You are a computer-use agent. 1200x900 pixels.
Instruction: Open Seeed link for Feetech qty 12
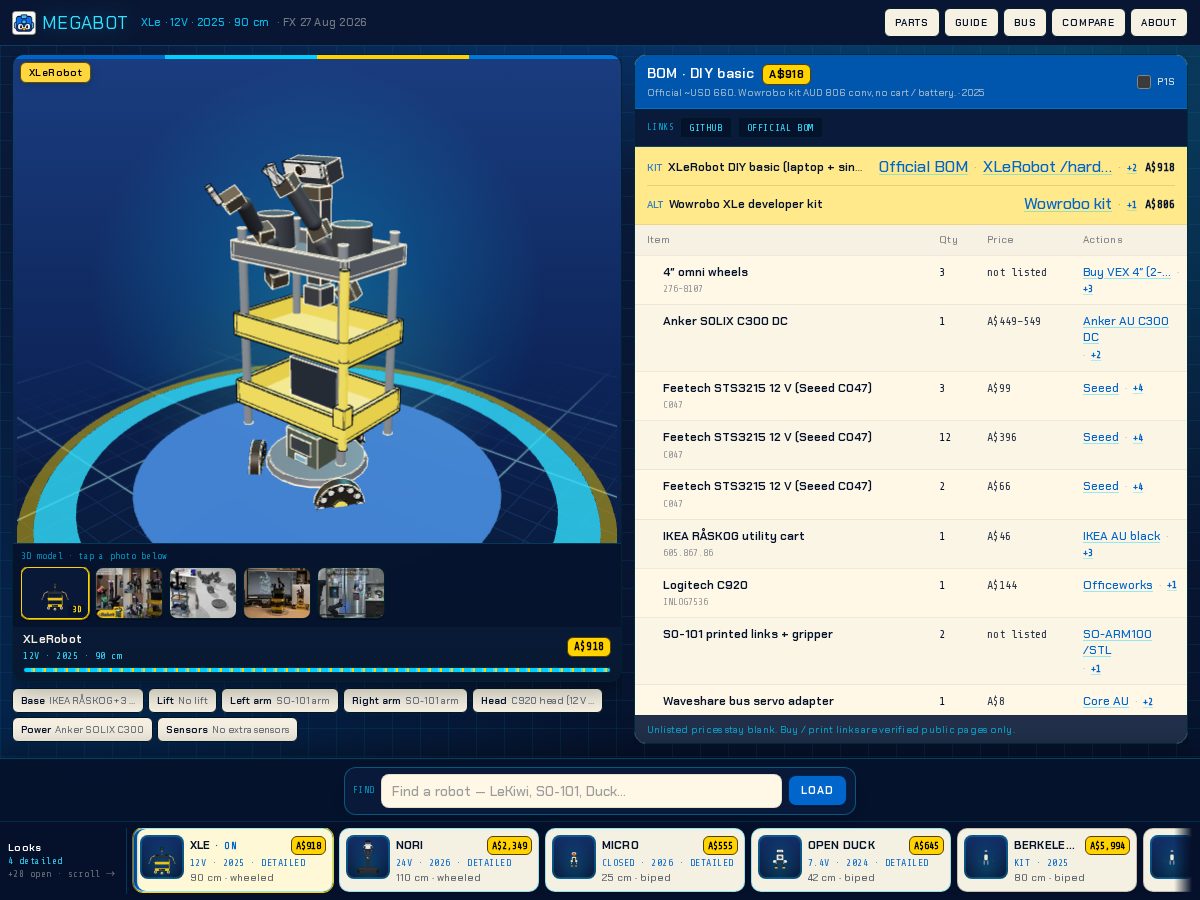click(x=1101, y=437)
